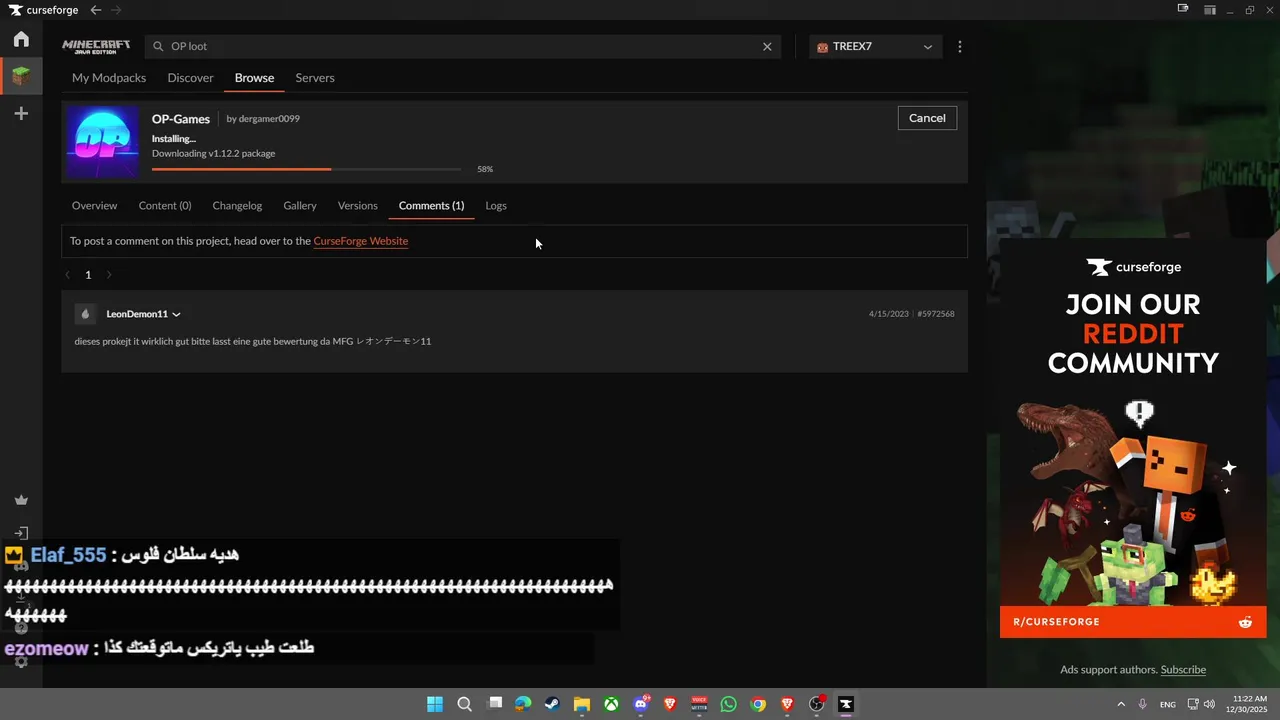Go forward using the right arrow in title bar
The width and height of the screenshot is (1280, 720).
[116, 10]
